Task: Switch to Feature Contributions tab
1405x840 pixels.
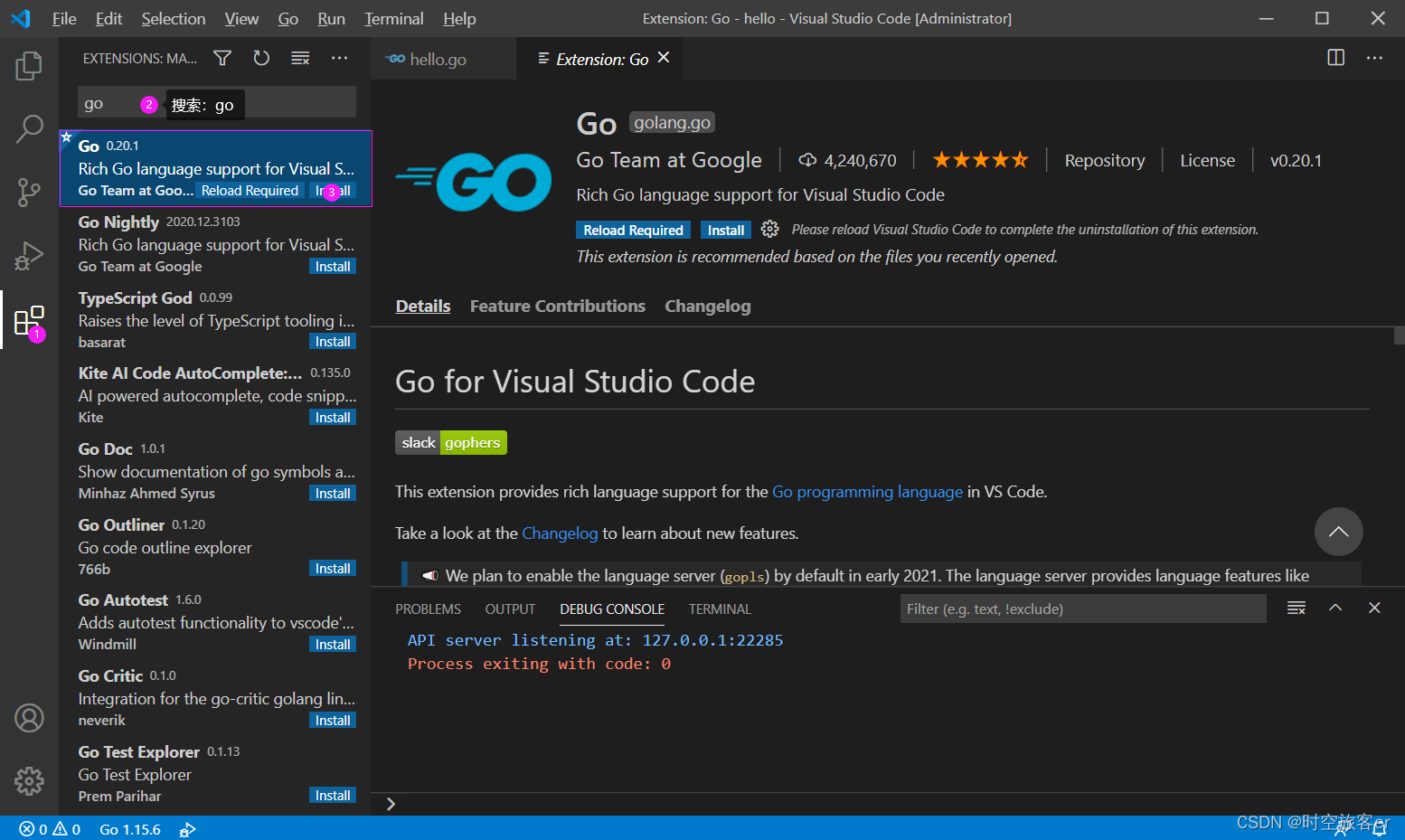Action: point(558,307)
